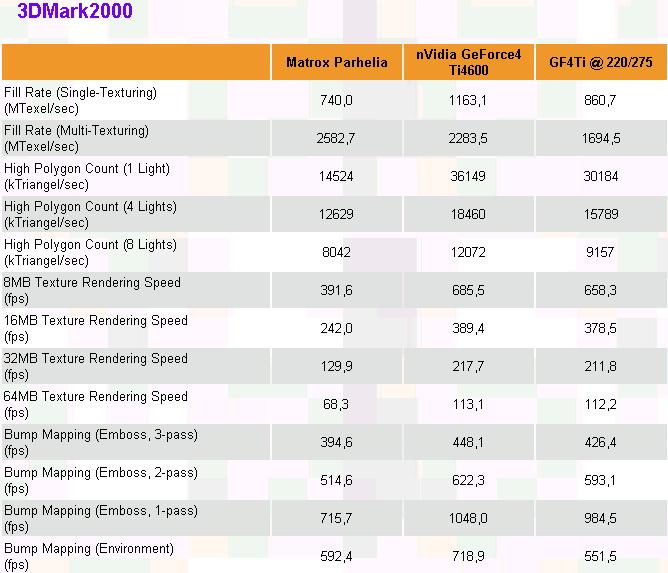Select the value 18460
Image resolution: width=668 pixels, height=573 pixels.
[468, 214]
